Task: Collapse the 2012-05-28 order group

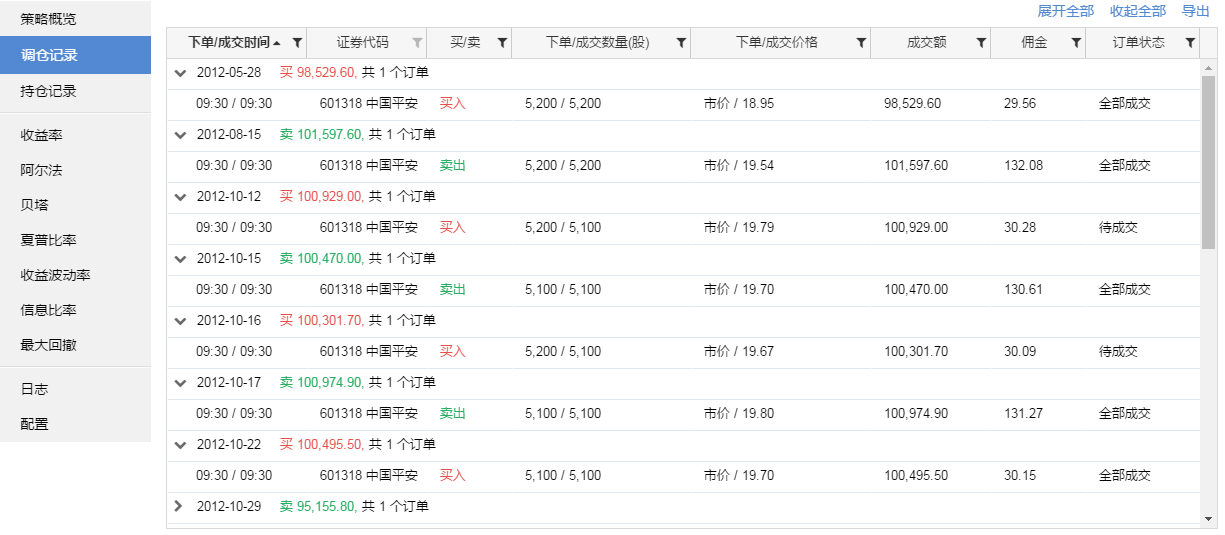Action: pos(180,73)
